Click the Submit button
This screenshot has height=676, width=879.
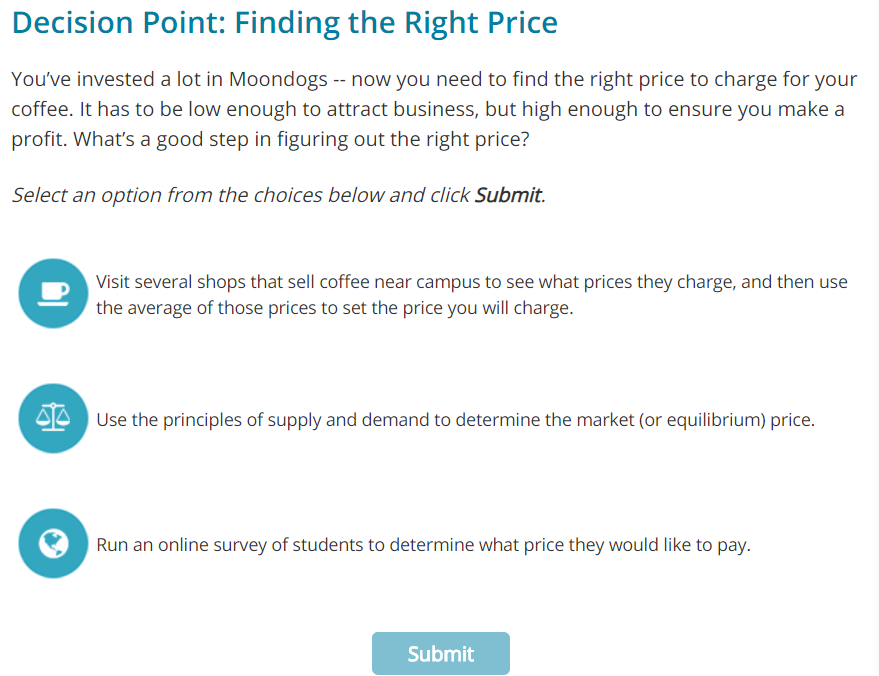440,653
